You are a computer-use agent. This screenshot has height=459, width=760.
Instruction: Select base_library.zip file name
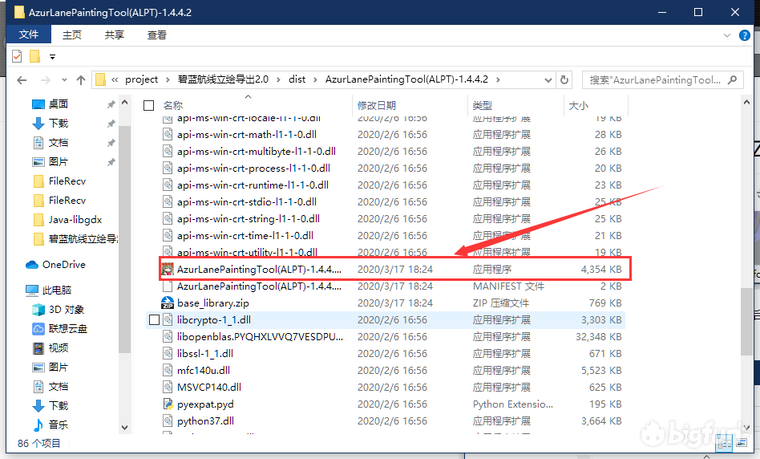213,303
